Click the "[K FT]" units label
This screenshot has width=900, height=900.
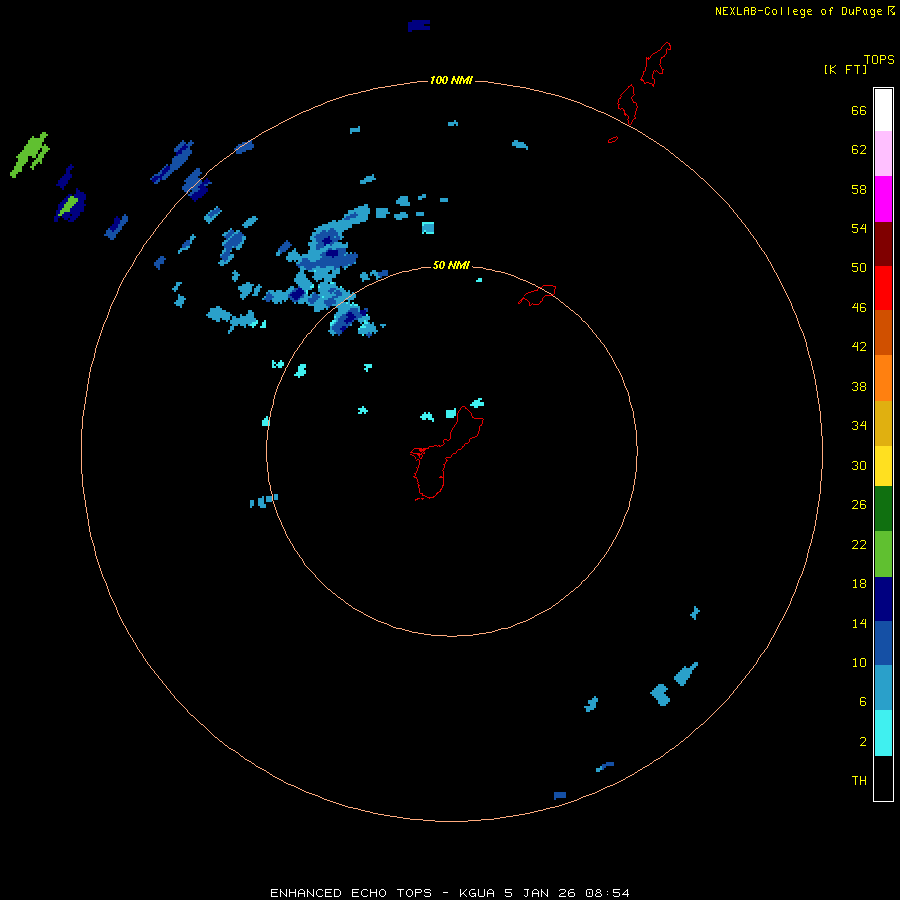[x=845, y=69]
